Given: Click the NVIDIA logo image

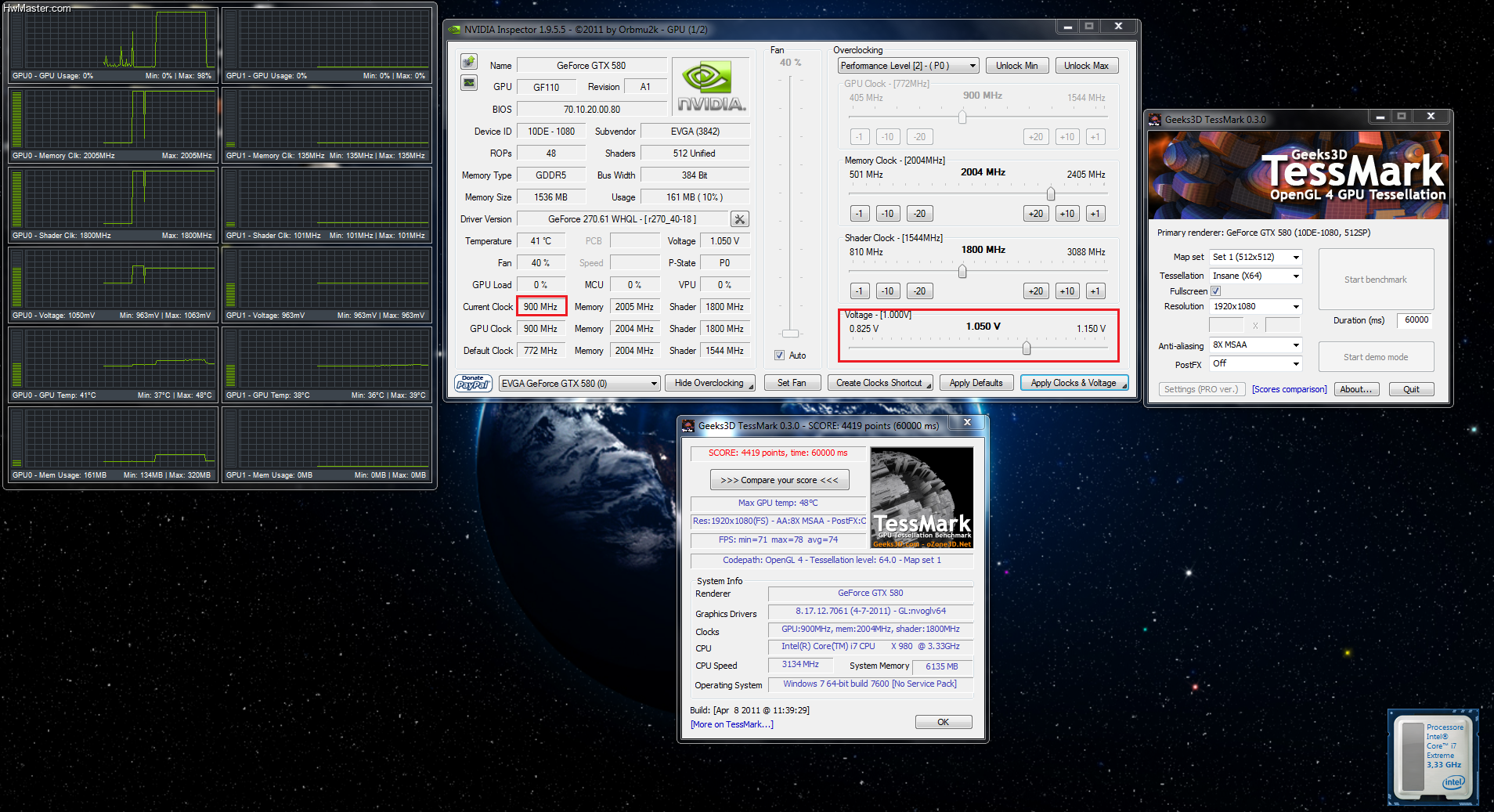Looking at the screenshot, I should pyautogui.click(x=711, y=86).
